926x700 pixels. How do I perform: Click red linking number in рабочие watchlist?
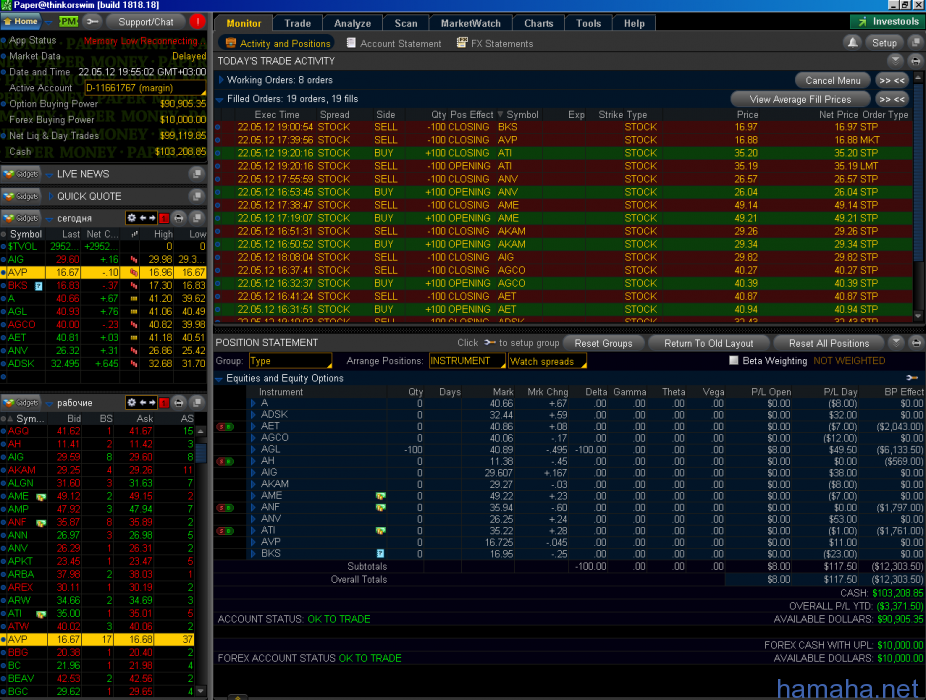pyautogui.click(x=164, y=402)
